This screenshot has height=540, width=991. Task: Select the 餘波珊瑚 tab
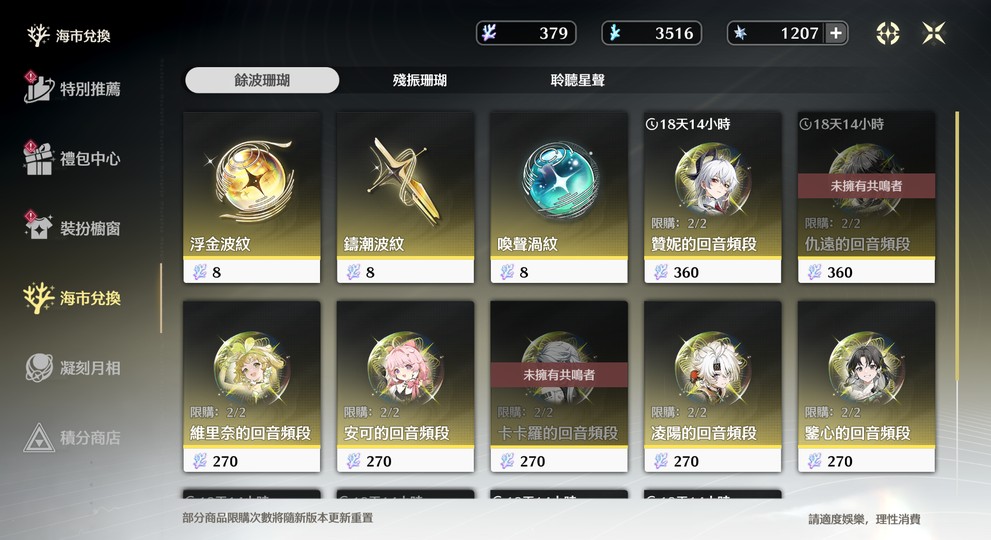(x=262, y=80)
